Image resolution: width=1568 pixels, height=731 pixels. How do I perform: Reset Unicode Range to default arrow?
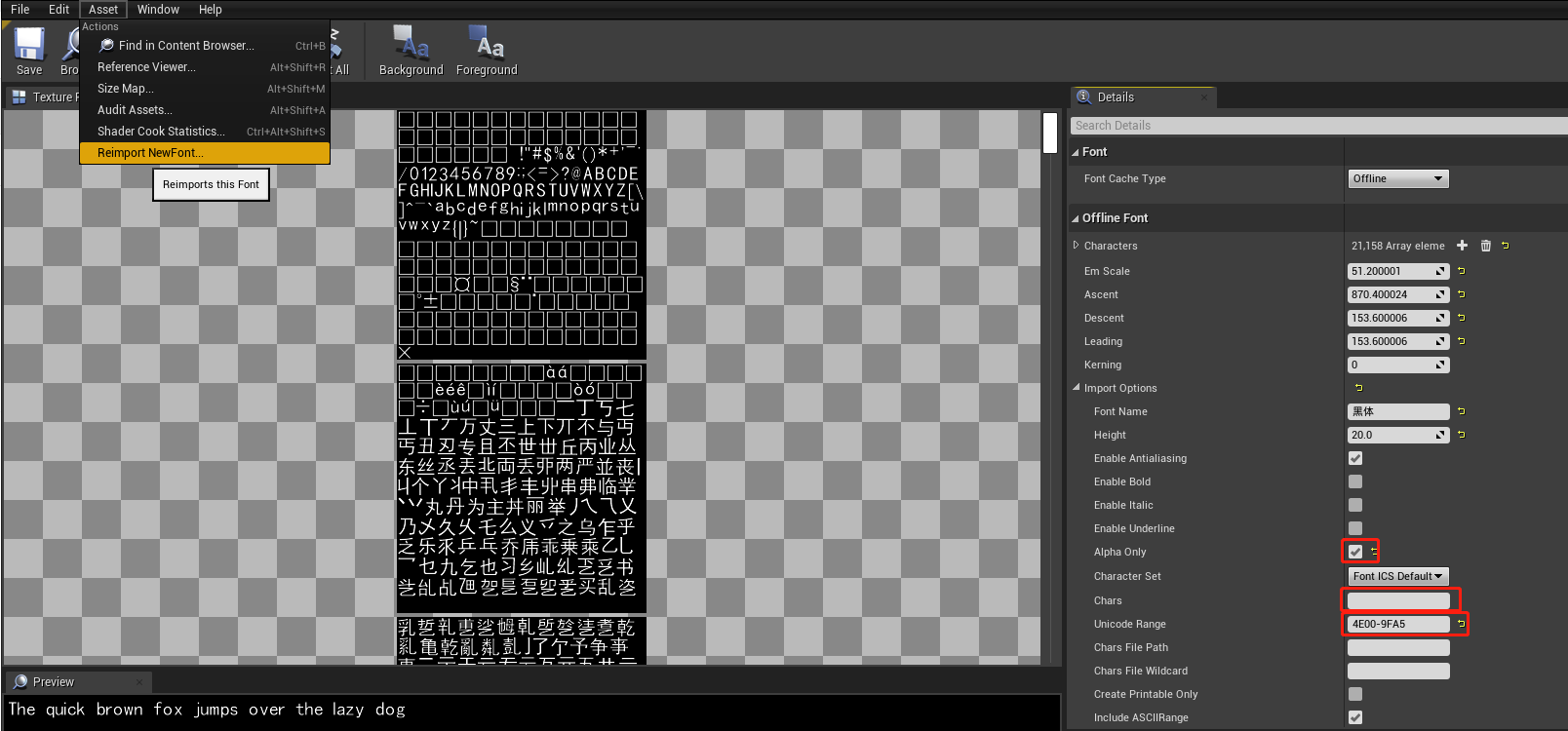(1462, 624)
